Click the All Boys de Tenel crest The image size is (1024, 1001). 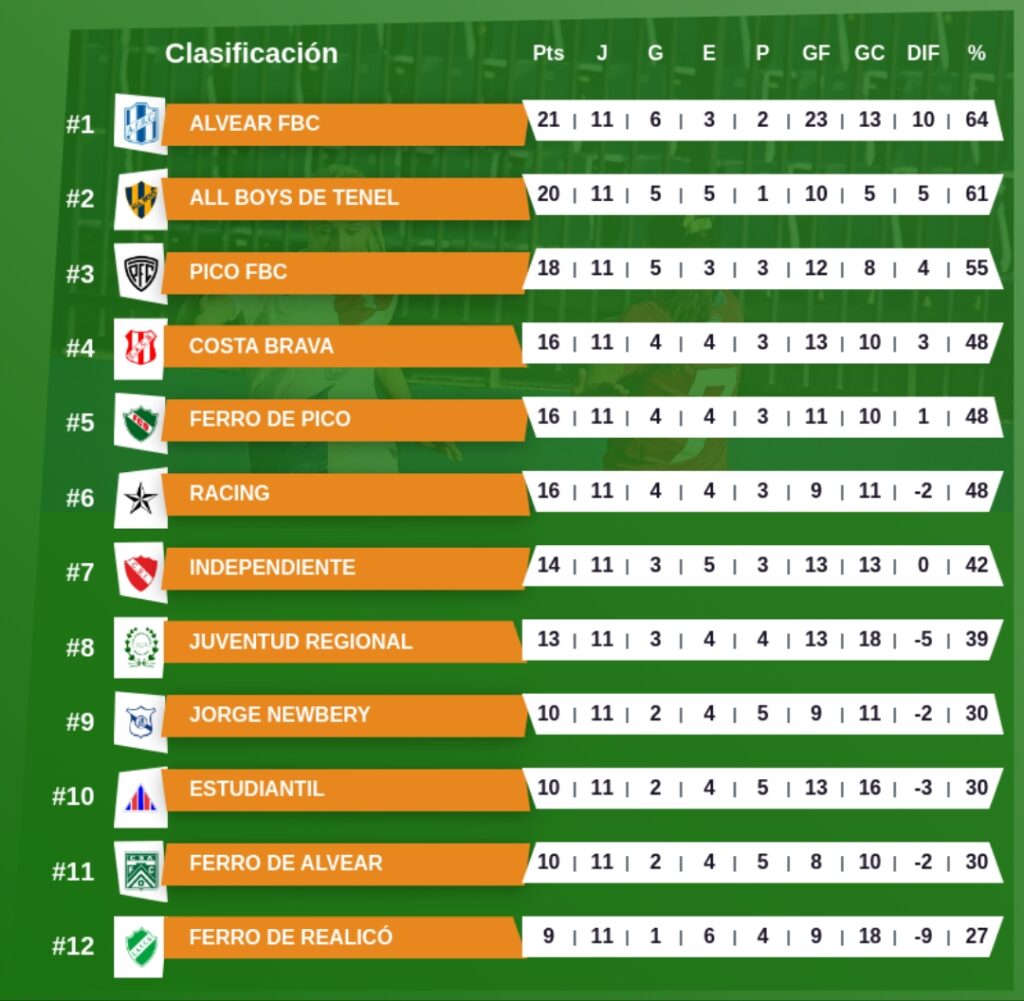pyautogui.click(x=140, y=198)
